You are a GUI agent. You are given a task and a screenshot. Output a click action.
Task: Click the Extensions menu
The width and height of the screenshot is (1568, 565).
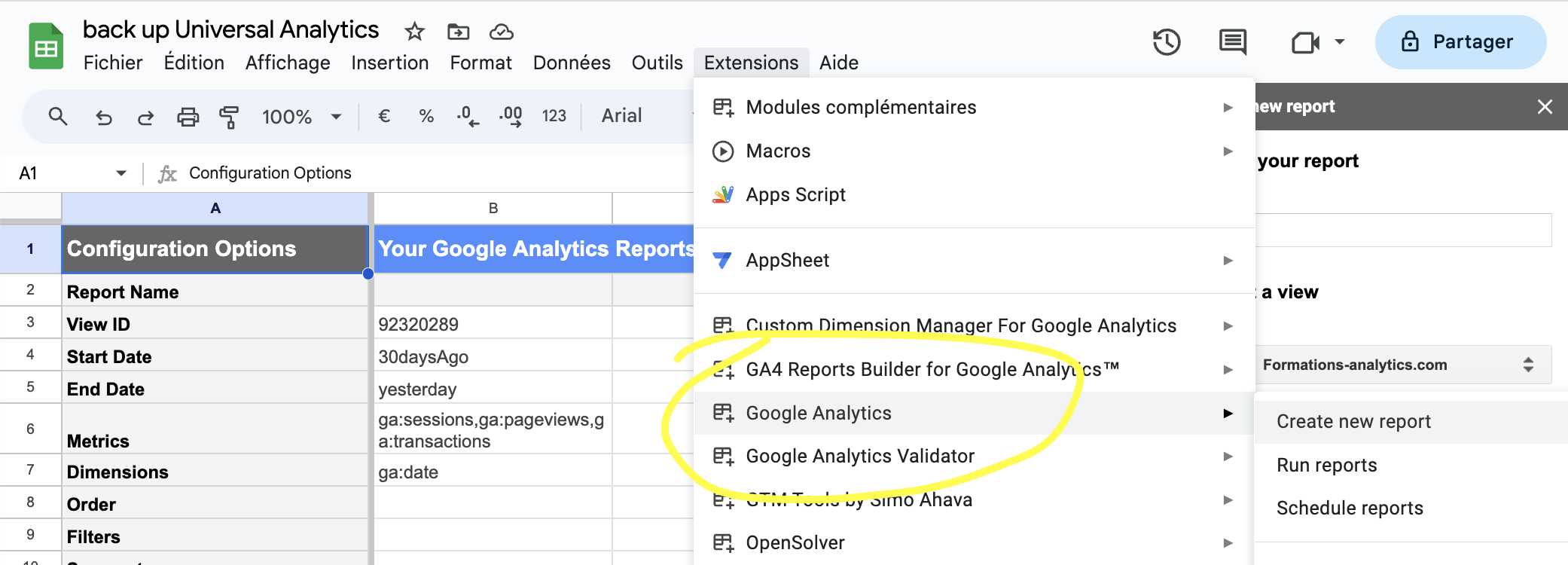[752, 63]
